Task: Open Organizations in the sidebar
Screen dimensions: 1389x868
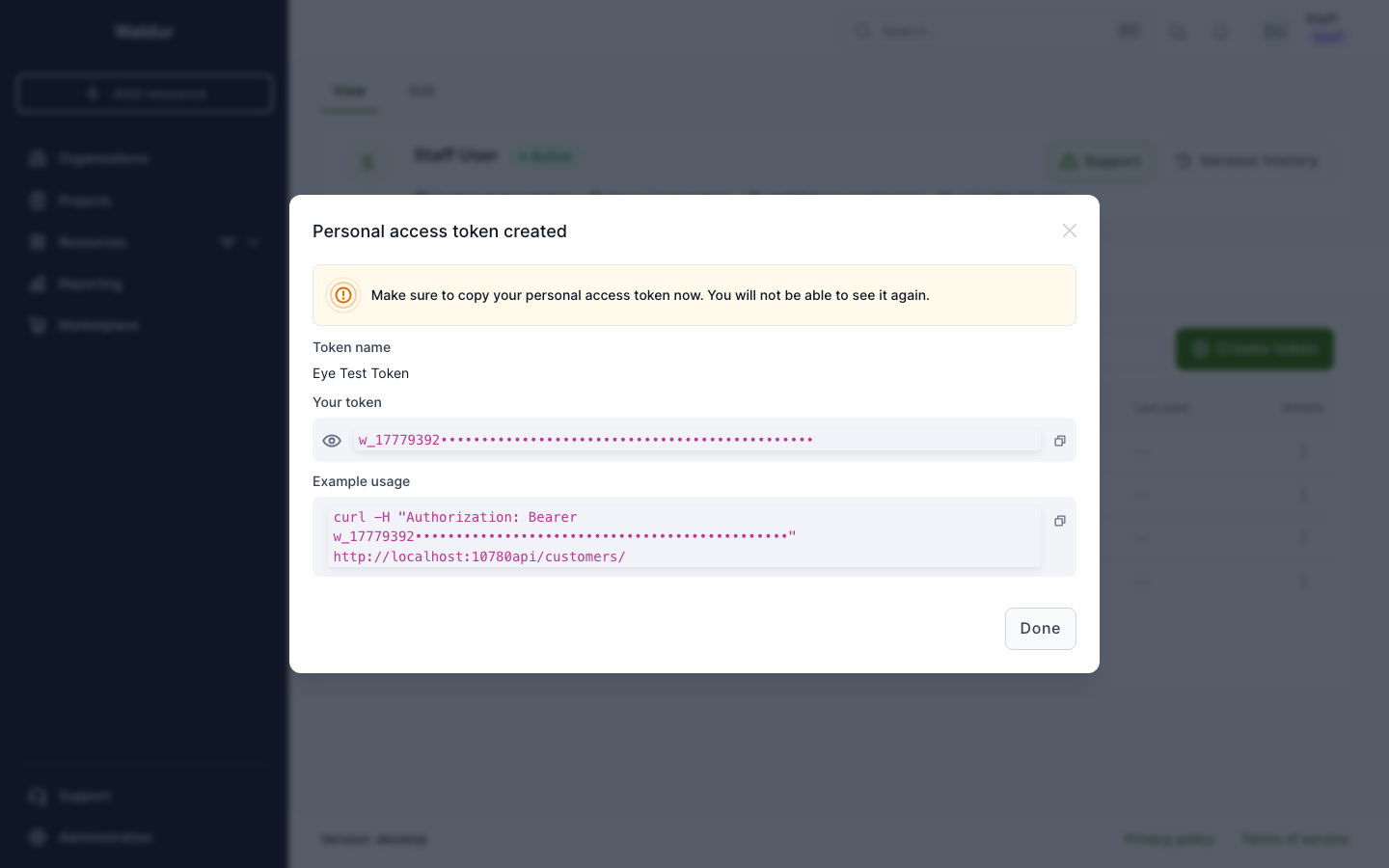Action: (x=103, y=158)
